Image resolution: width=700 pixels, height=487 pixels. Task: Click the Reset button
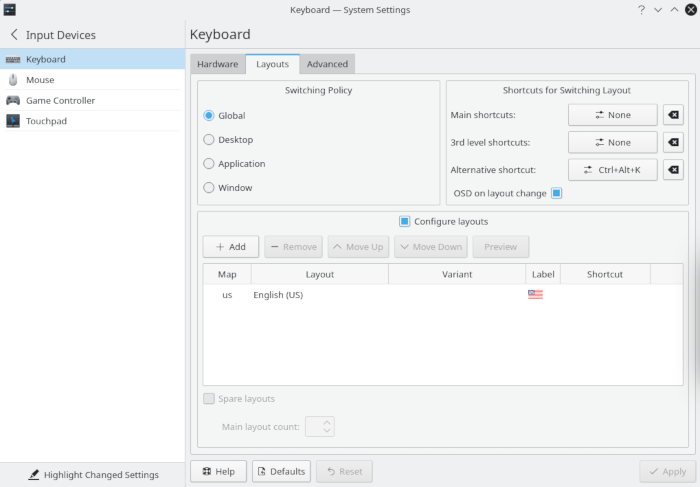point(344,471)
